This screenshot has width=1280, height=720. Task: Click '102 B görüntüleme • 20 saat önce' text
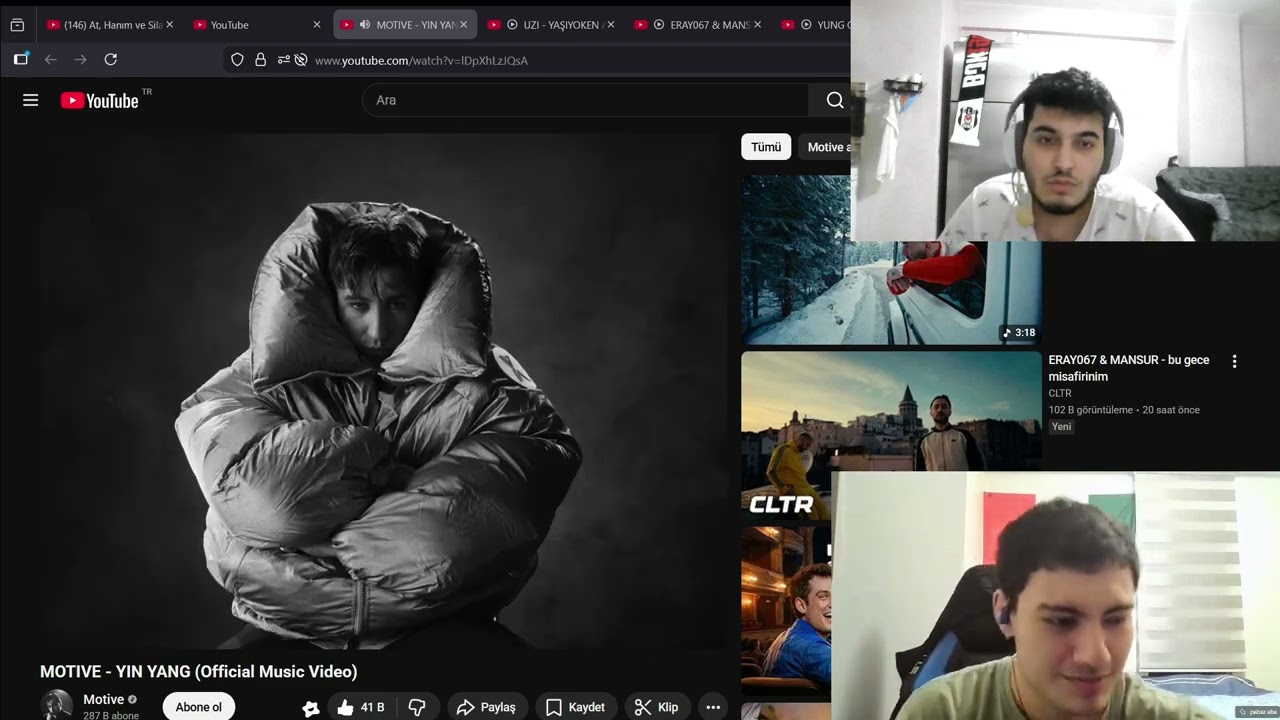1124,410
